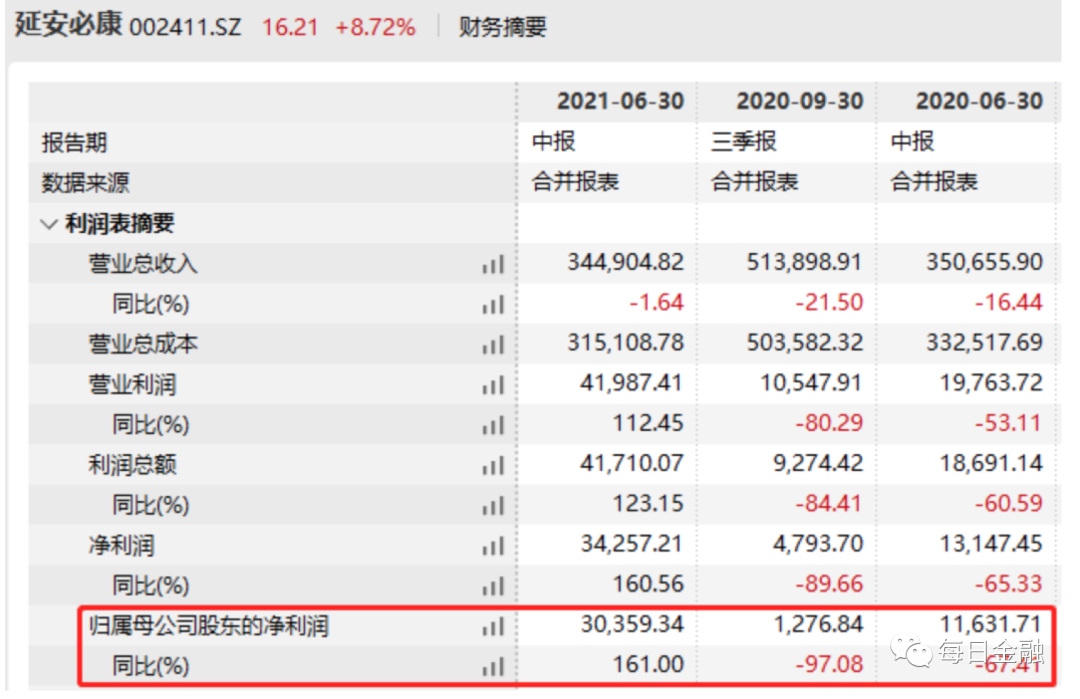Screen dimensions: 1080x699
Task: Click percentage value -65.33
Action: click(x=1008, y=584)
